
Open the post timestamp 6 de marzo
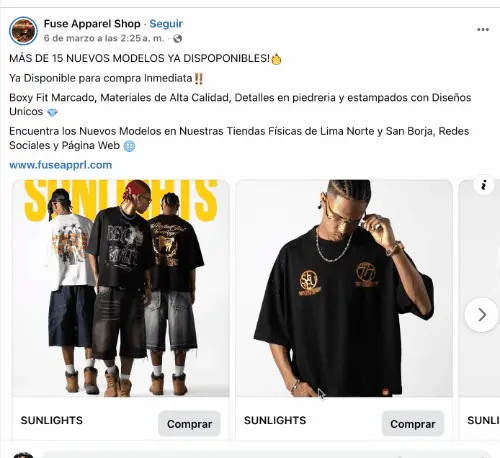point(104,38)
